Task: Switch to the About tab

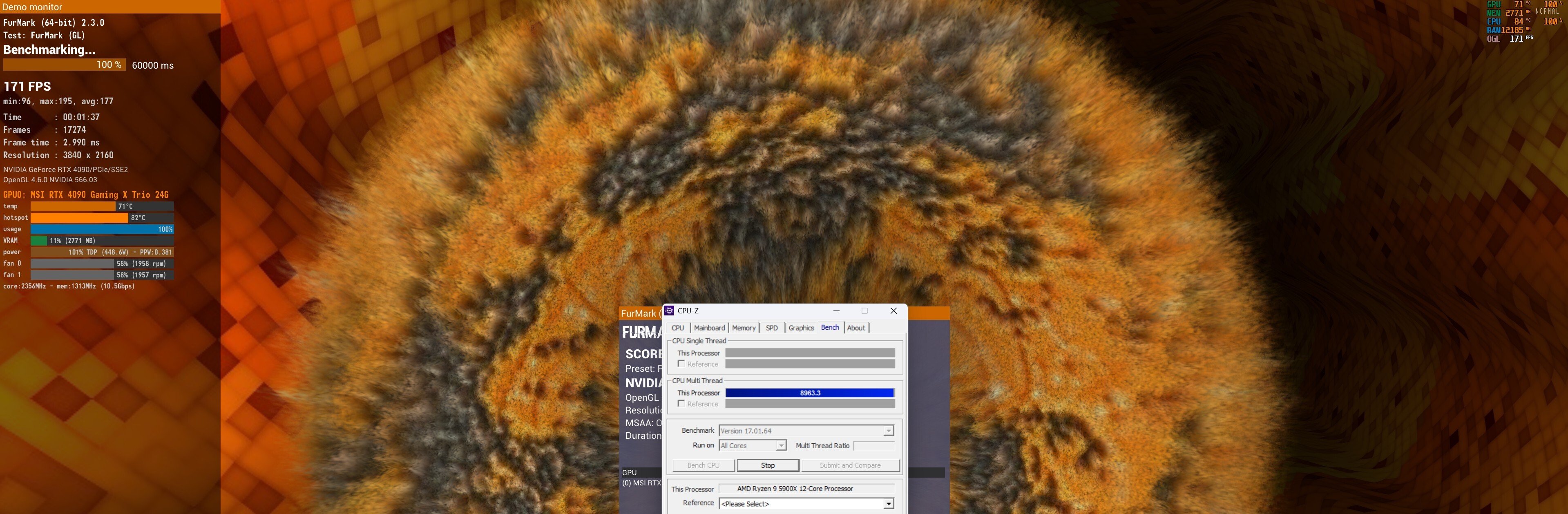Action: [856, 328]
